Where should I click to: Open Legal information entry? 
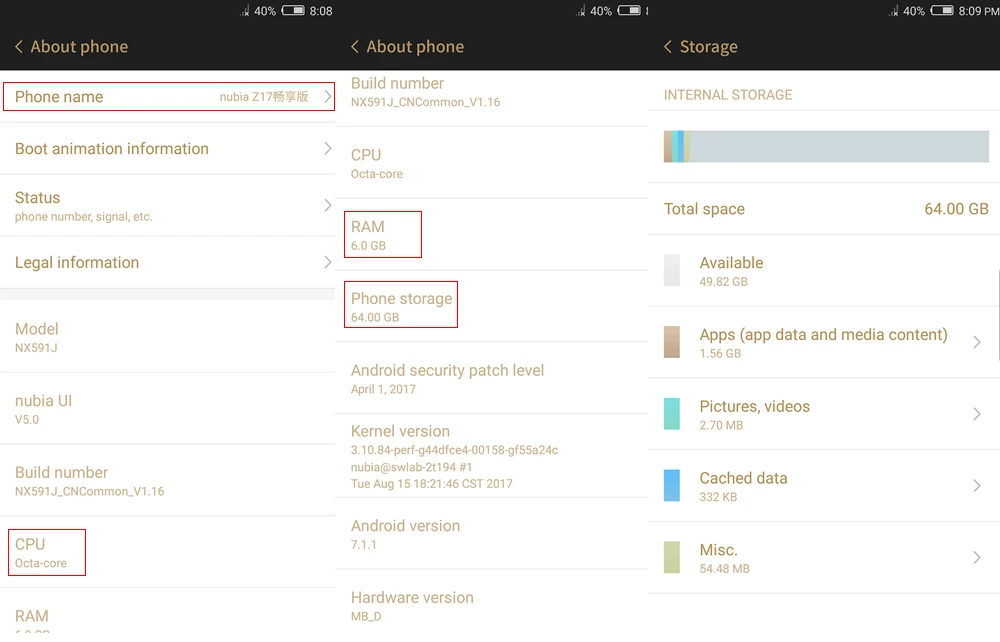pos(167,263)
